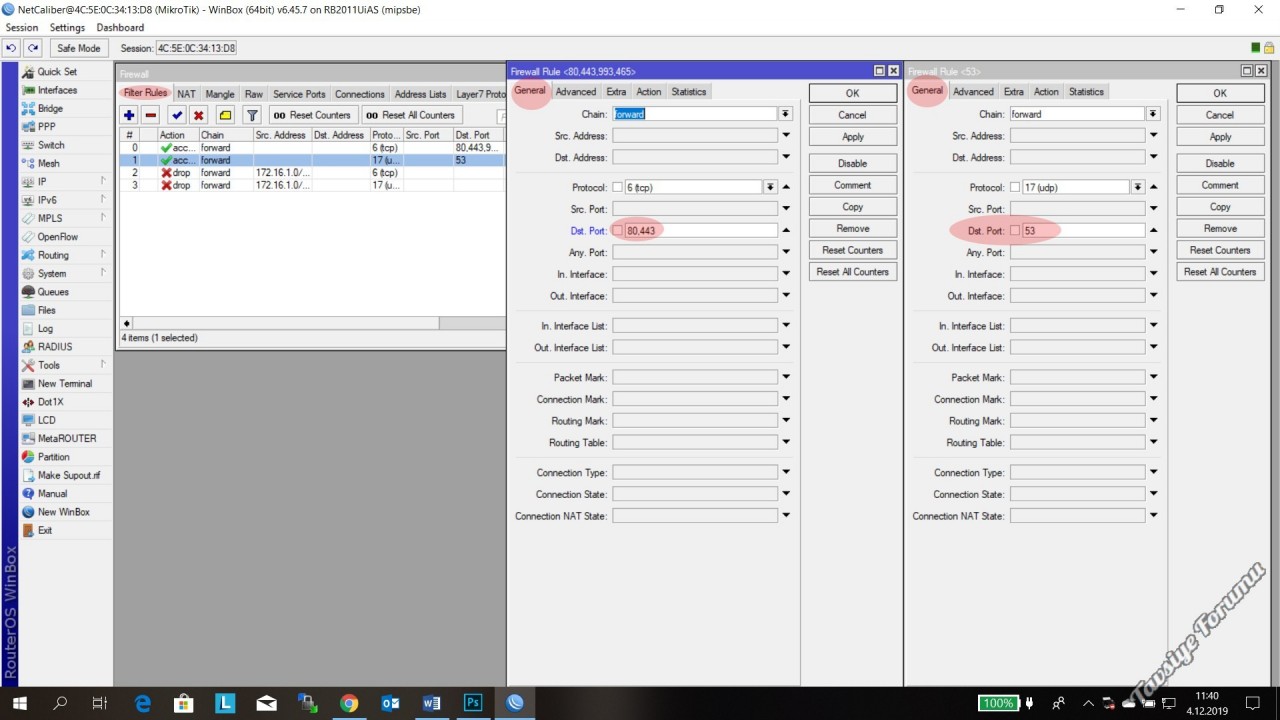The width and height of the screenshot is (1280, 720).
Task: Open Google Chrome from the taskbar
Action: point(348,704)
